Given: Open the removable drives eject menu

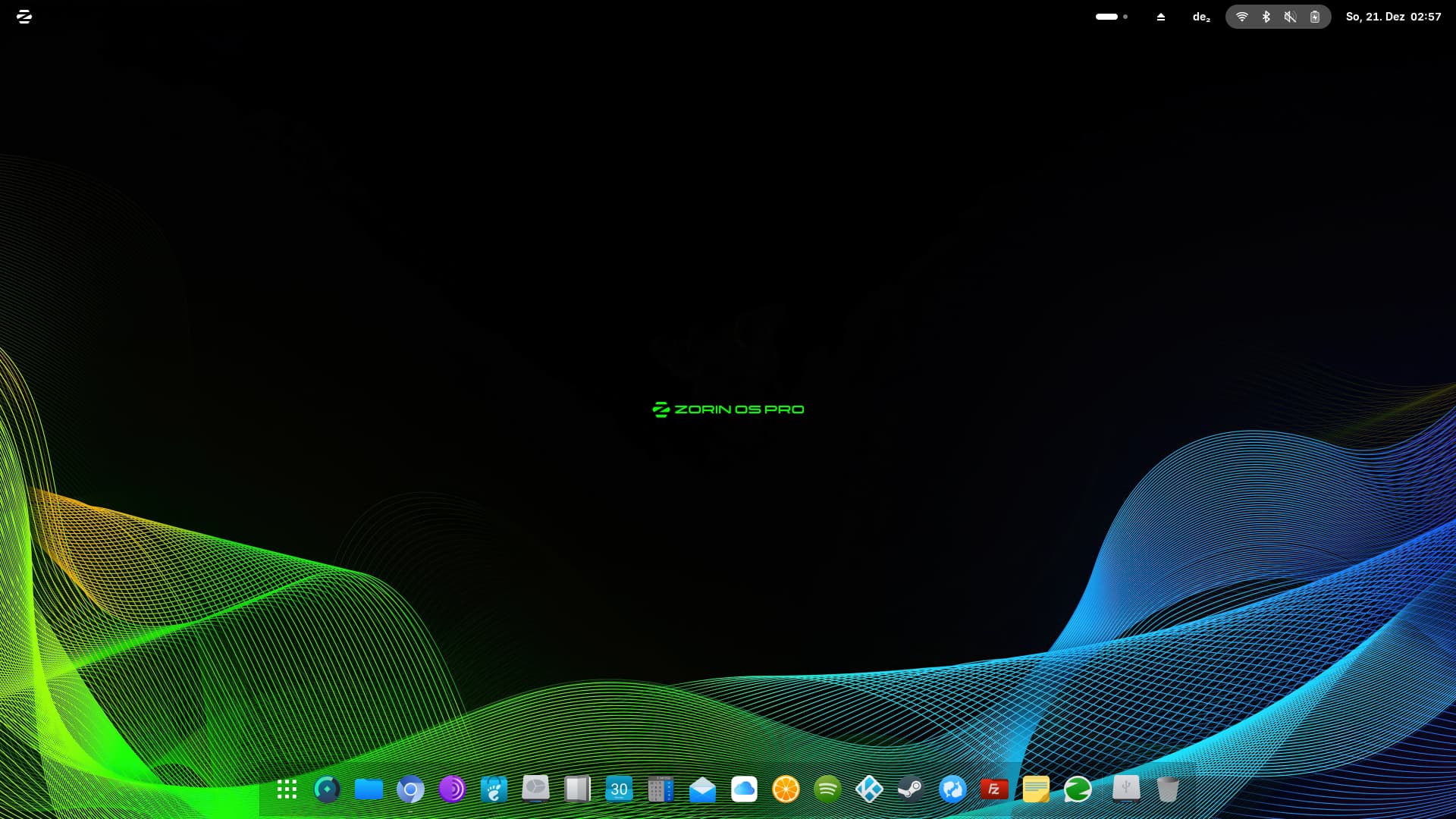Looking at the screenshot, I should 1160,17.
